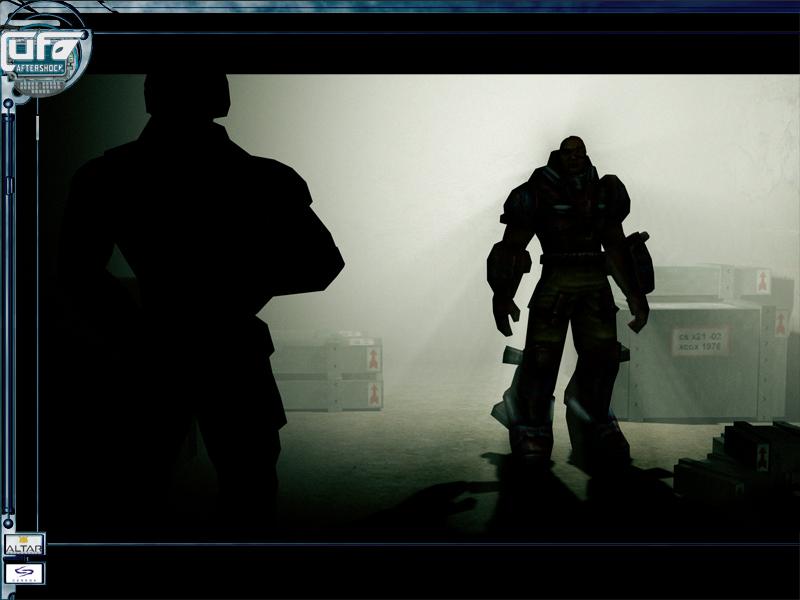Click the publisher logo below ALTAR
Image resolution: width=800 pixels, height=600 pixels.
coord(24,574)
